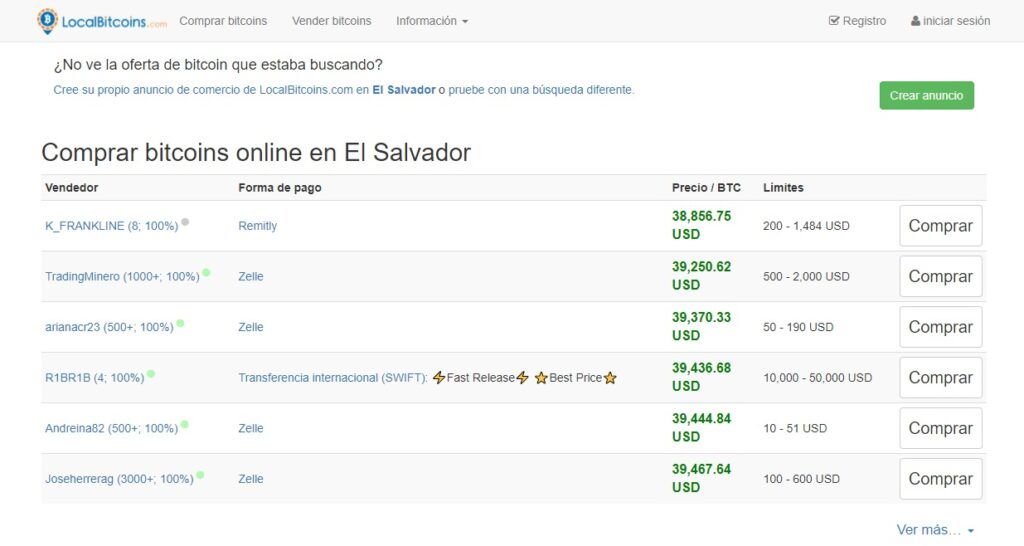Click the Crear anuncio green button
Viewport: 1024px width, 546px height.
pyautogui.click(x=927, y=95)
